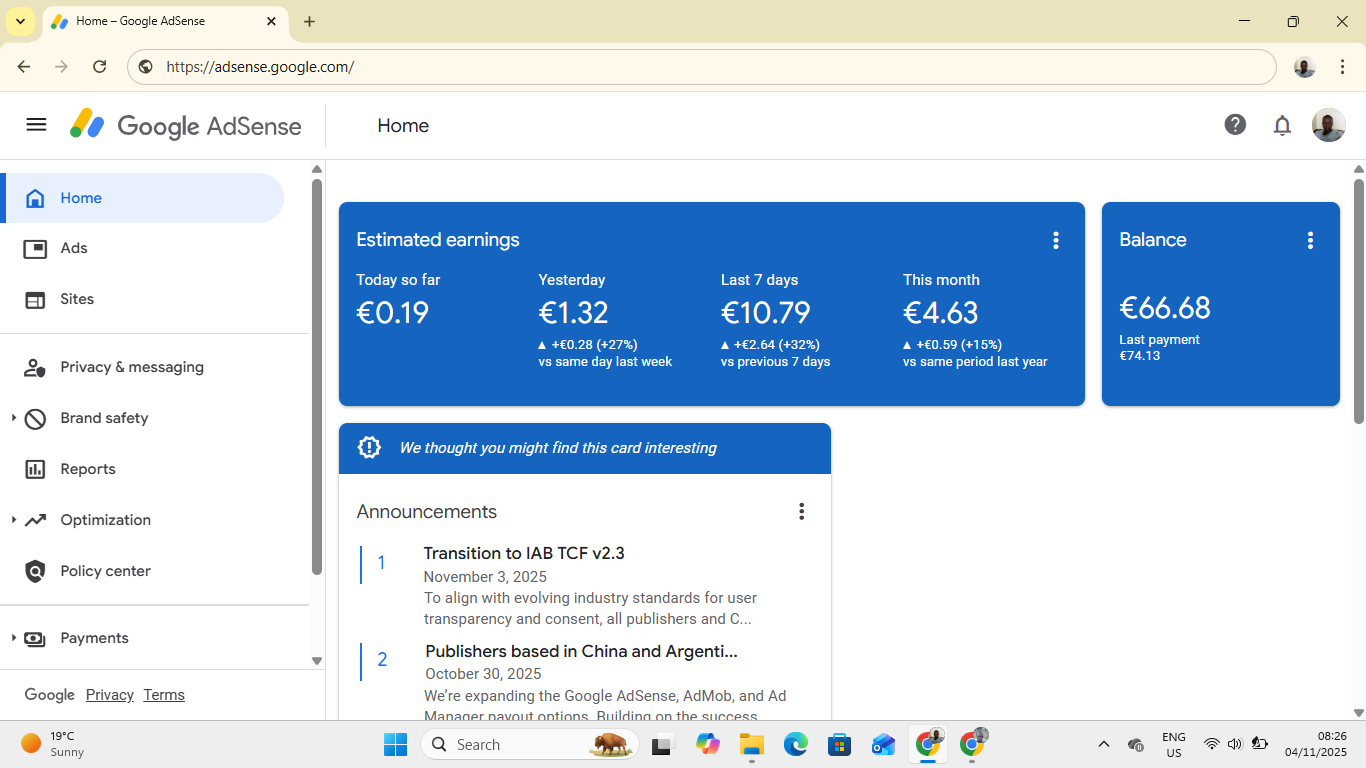Image resolution: width=1366 pixels, height=768 pixels.
Task: Open the Privacy footer link
Action: coord(109,695)
